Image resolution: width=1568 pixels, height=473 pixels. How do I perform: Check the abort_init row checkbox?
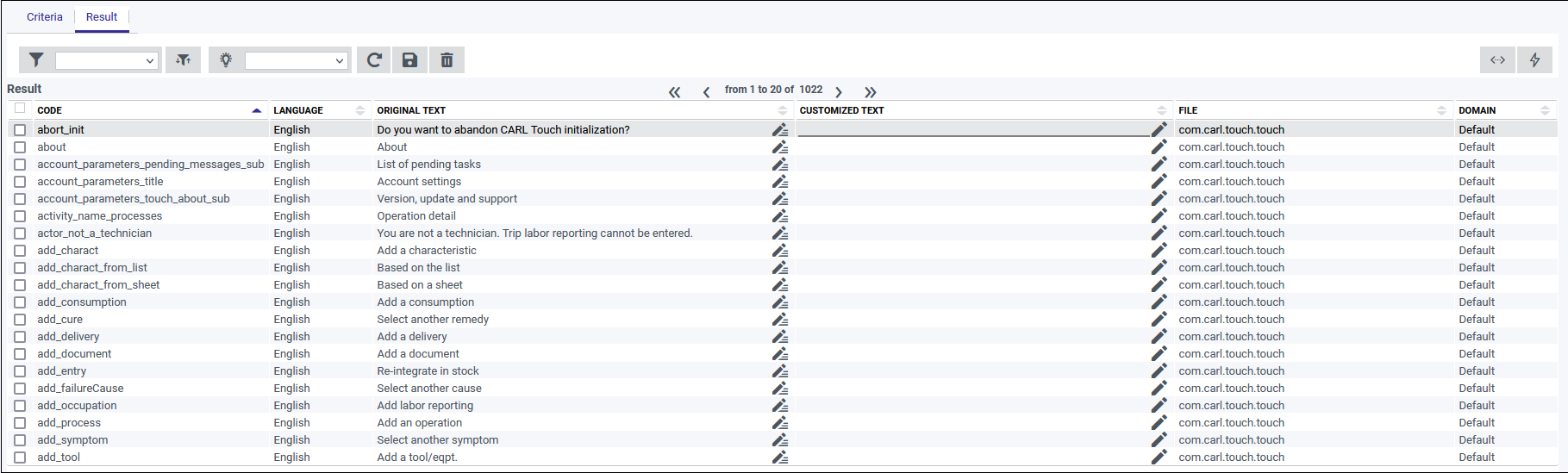point(20,130)
